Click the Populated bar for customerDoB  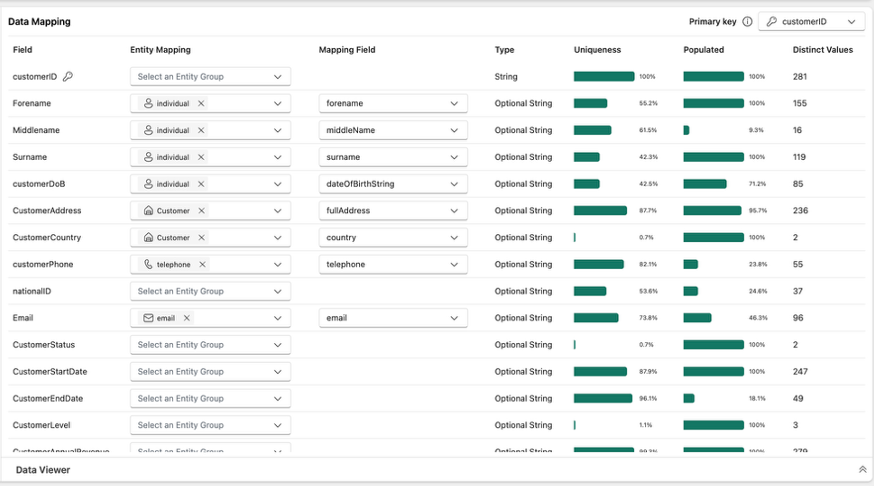(x=705, y=184)
